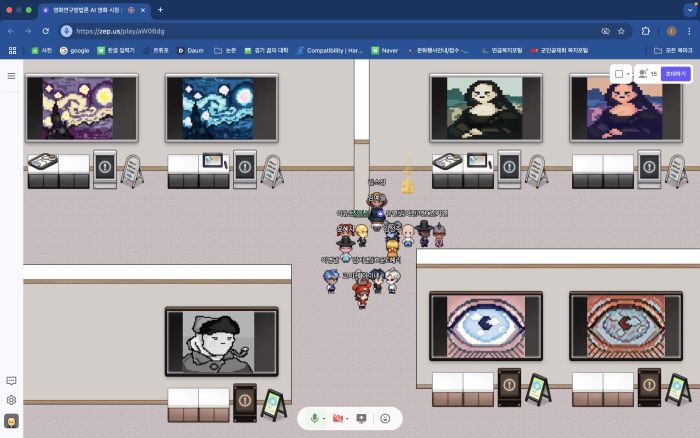Bookmark this page with star icon
The width and height of the screenshot is (700, 438).
[621, 31]
